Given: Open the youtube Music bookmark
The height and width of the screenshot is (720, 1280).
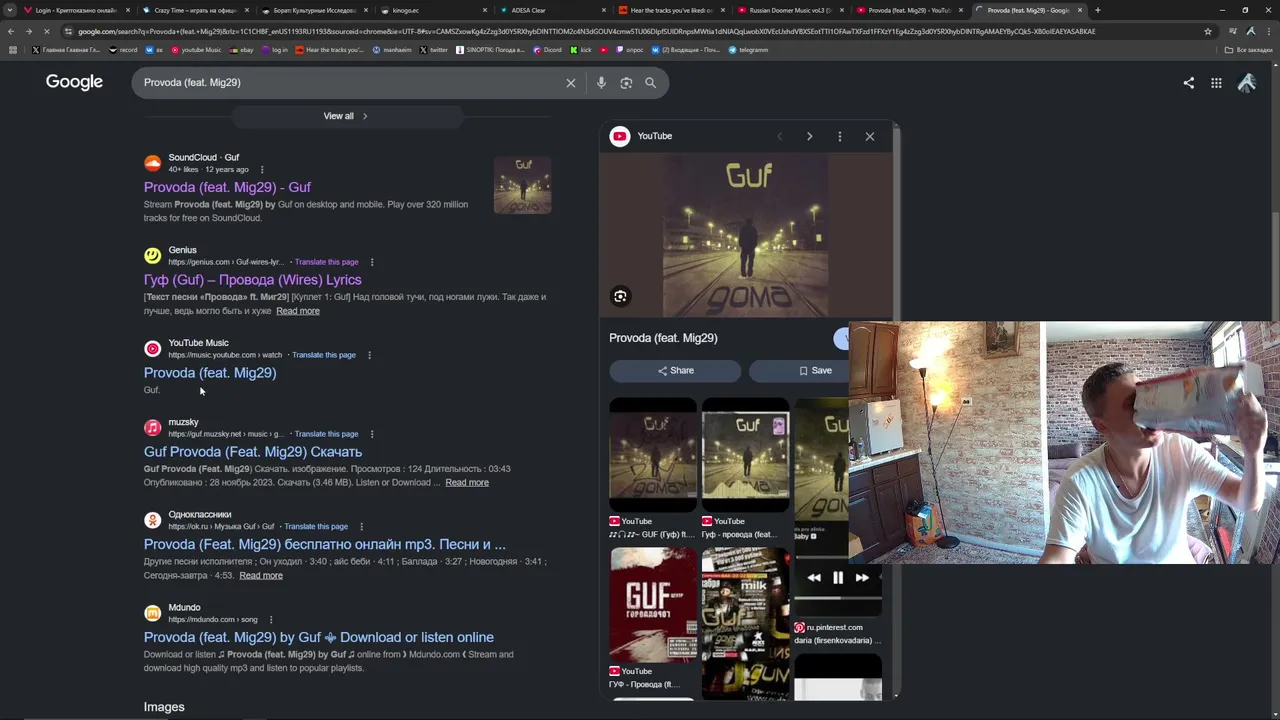Looking at the screenshot, I should coord(196,50).
